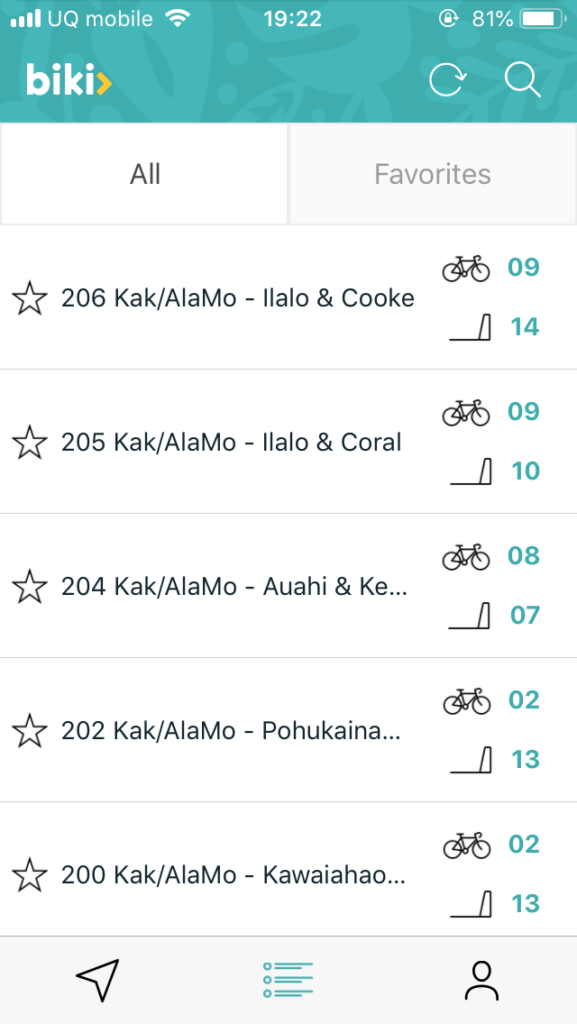Viewport: 577px width, 1024px height.
Task: Open 202 Kak/AlaMo - Pohukaina station entry
Action: coord(288,730)
